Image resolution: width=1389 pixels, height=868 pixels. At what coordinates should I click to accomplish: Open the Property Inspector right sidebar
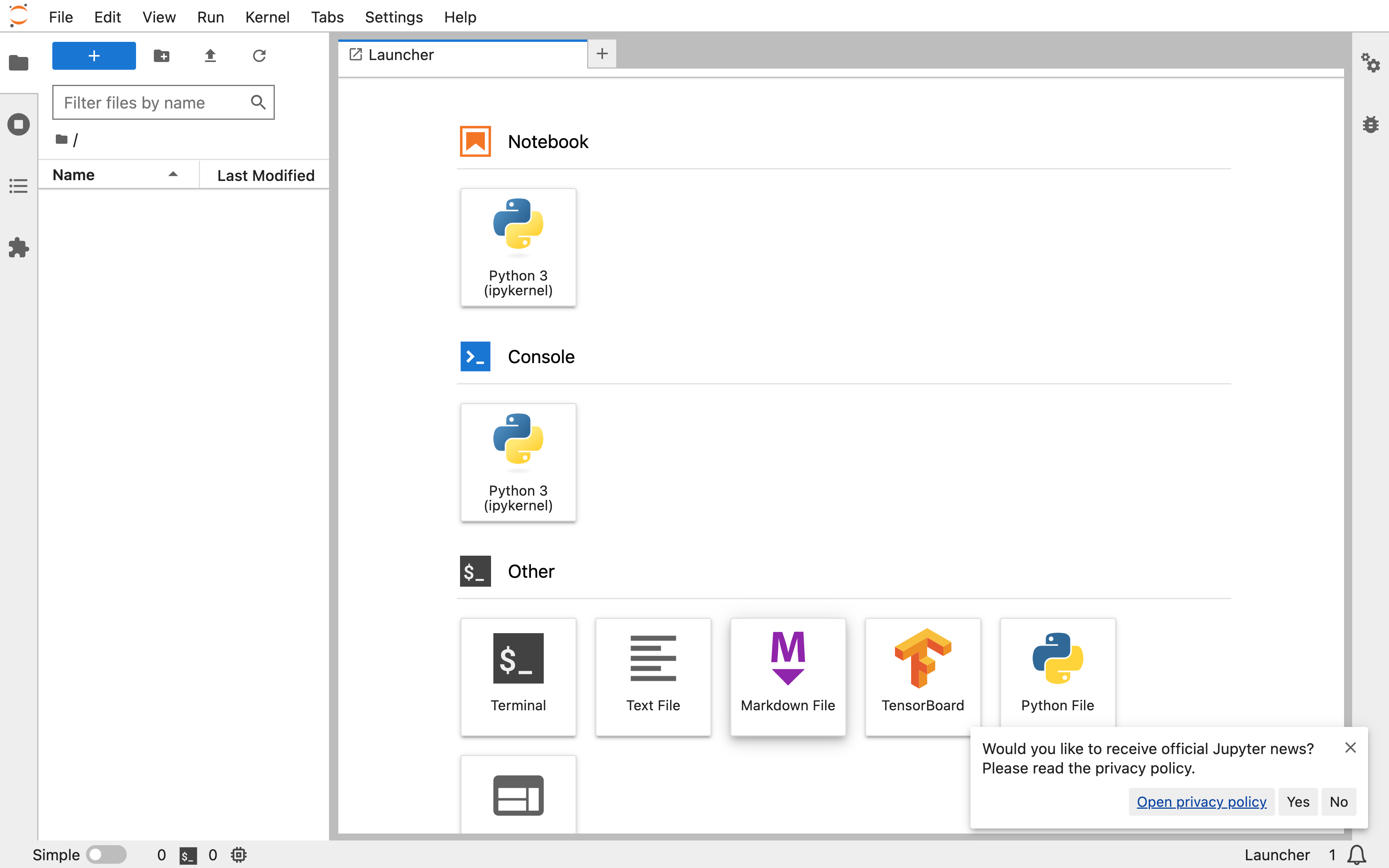tap(1371, 62)
